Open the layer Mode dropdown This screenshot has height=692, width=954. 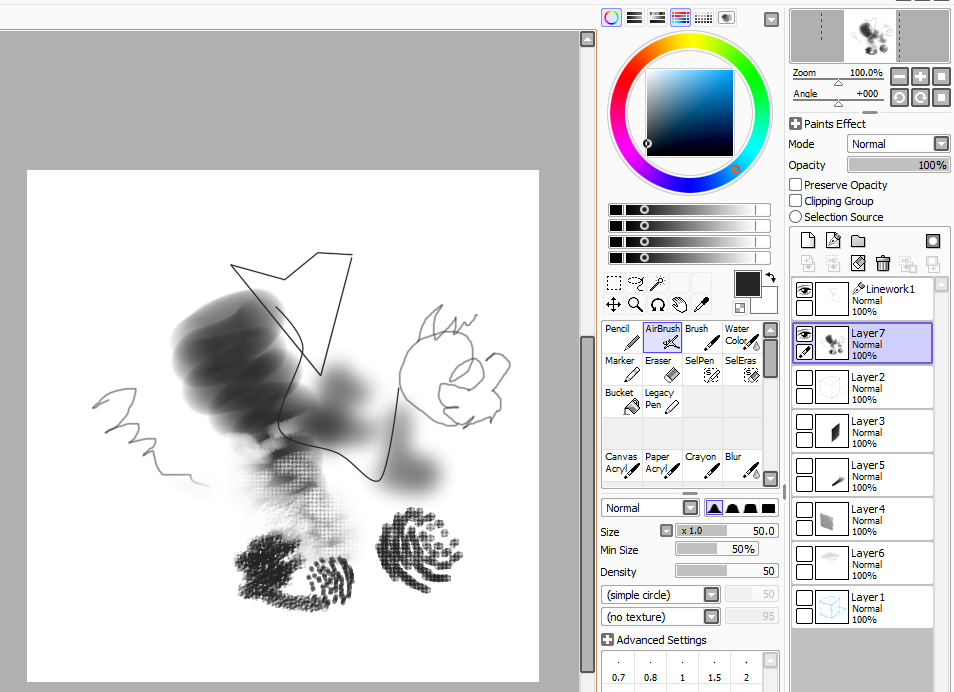898,144
